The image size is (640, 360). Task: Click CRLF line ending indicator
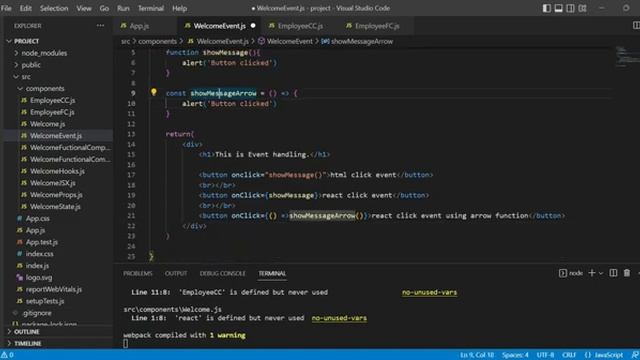(569, 355)
